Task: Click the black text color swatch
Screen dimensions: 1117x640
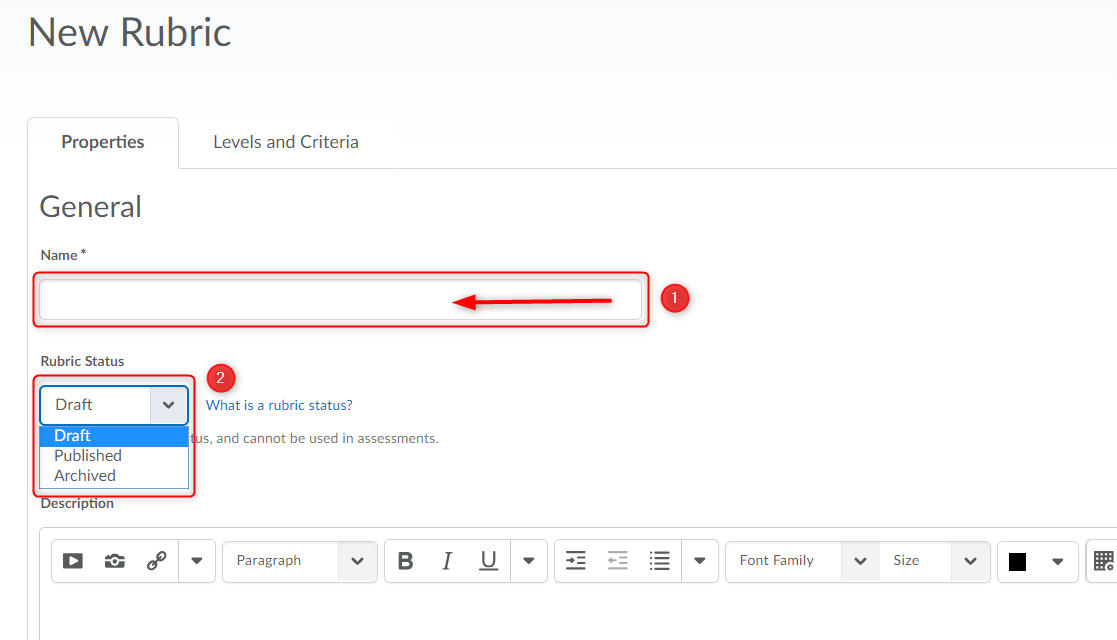Action: (x=1018, y=561)
